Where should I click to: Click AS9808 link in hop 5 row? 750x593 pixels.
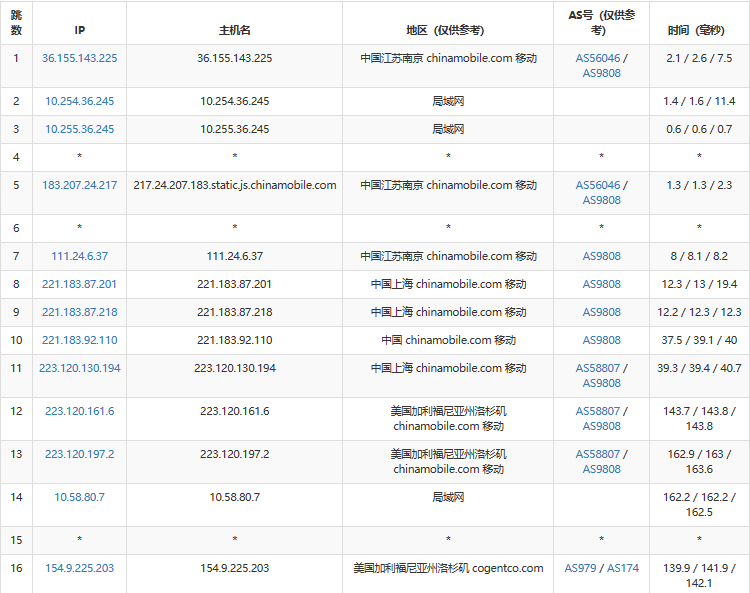(x=601, y=200)
